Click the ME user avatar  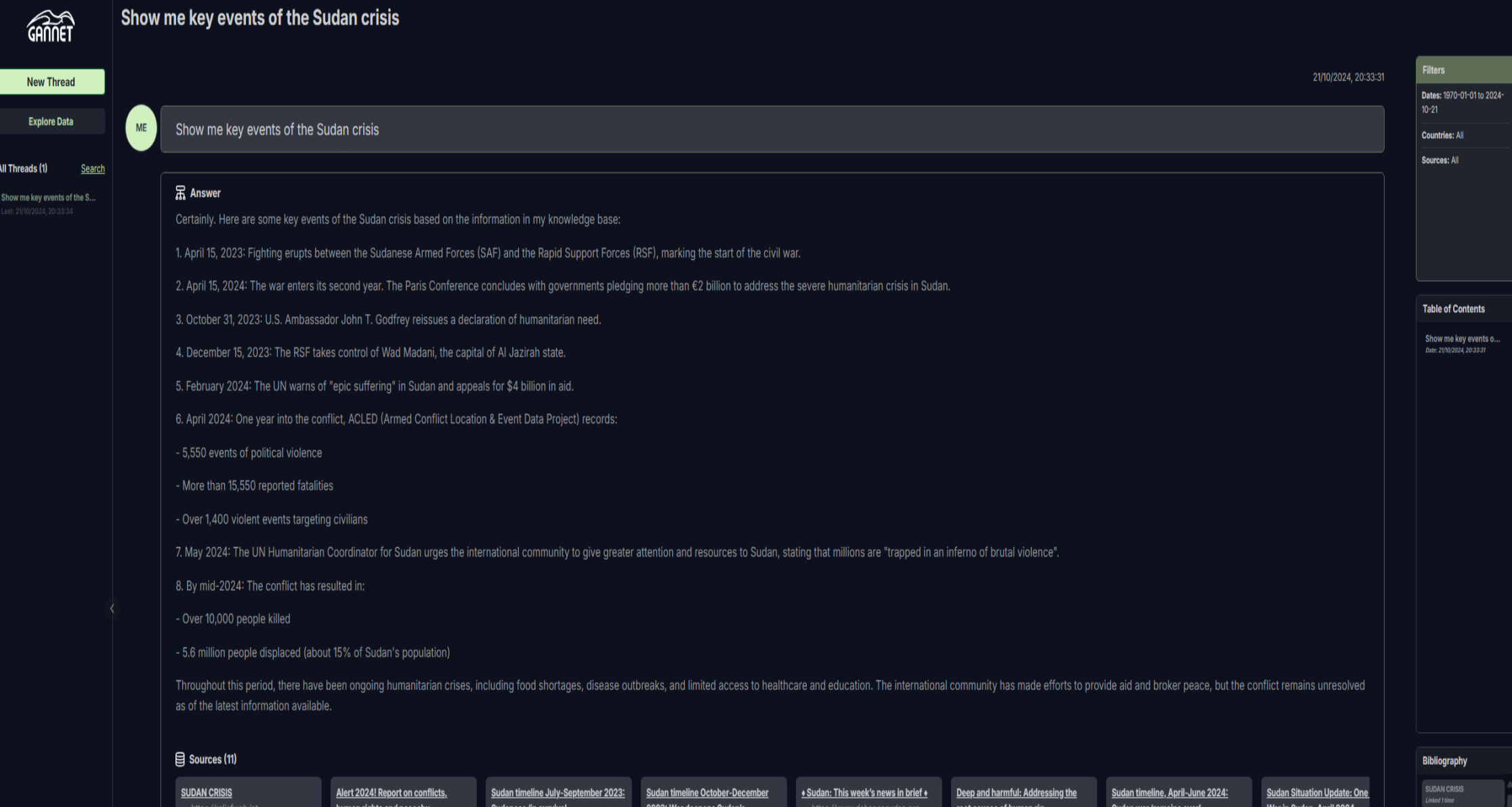tap(141, 128)
